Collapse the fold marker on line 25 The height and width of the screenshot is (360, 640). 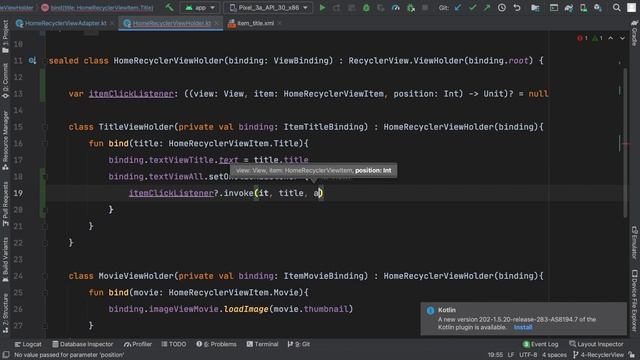pyautogui.click(x=45, y=293)
